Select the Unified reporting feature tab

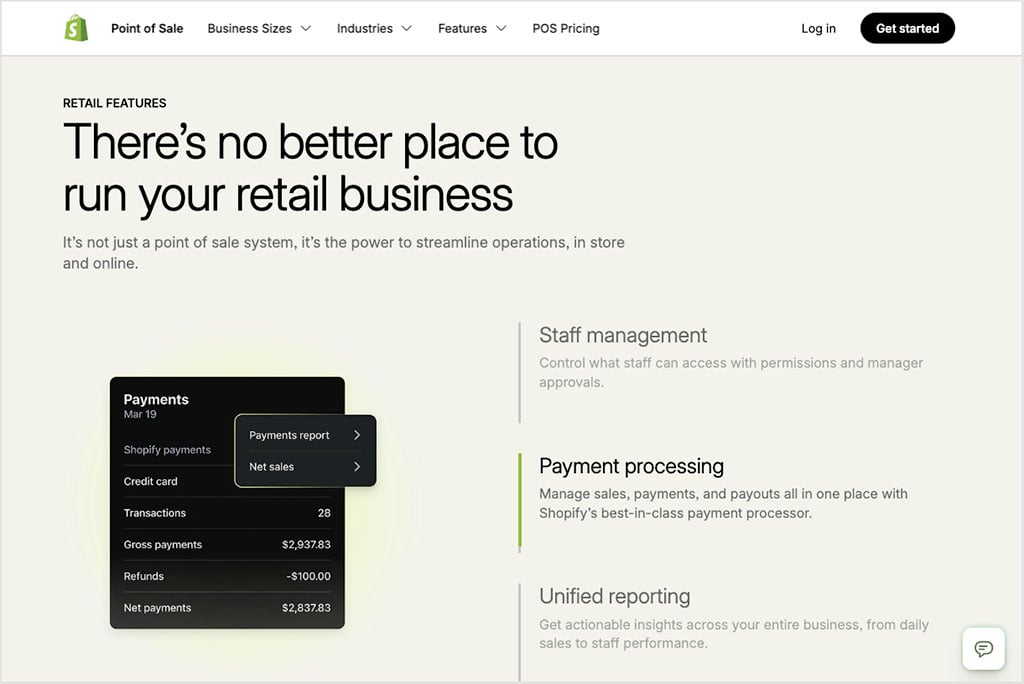click(615, 596)
